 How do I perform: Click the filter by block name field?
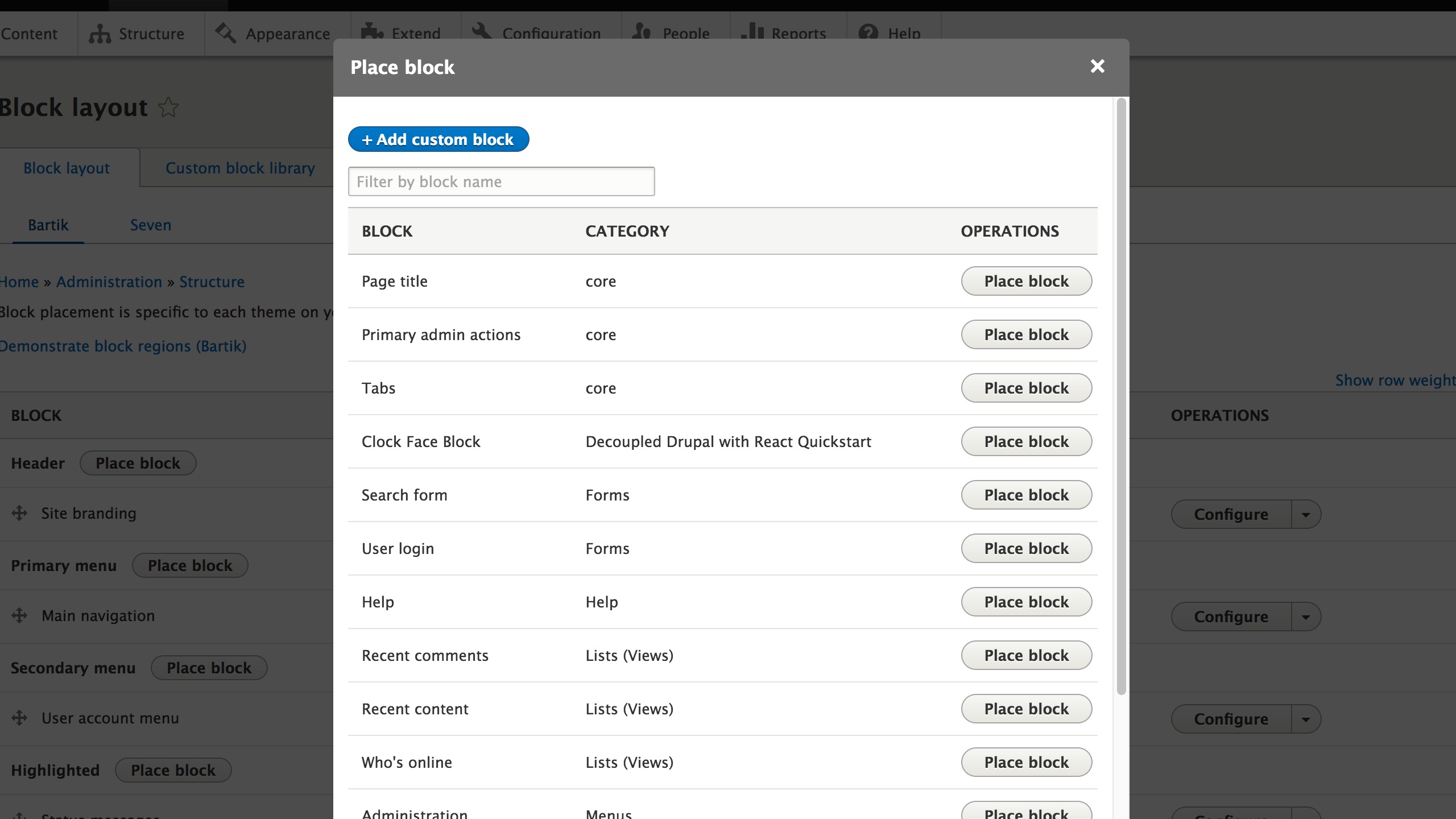(x=501, y=181)
